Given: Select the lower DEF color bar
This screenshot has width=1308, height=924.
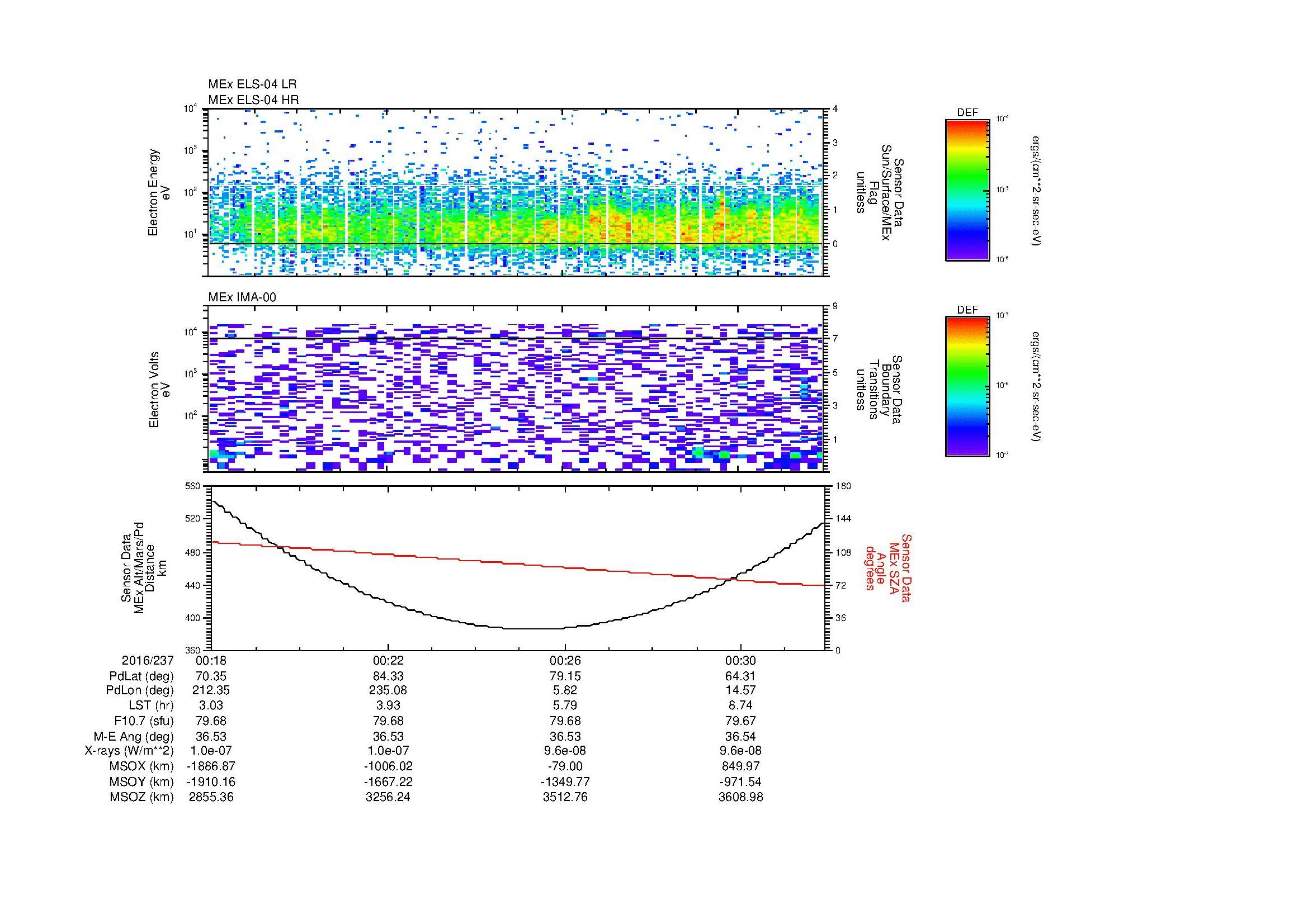Looking at the screenshot, I should click(x=967, y=387).
